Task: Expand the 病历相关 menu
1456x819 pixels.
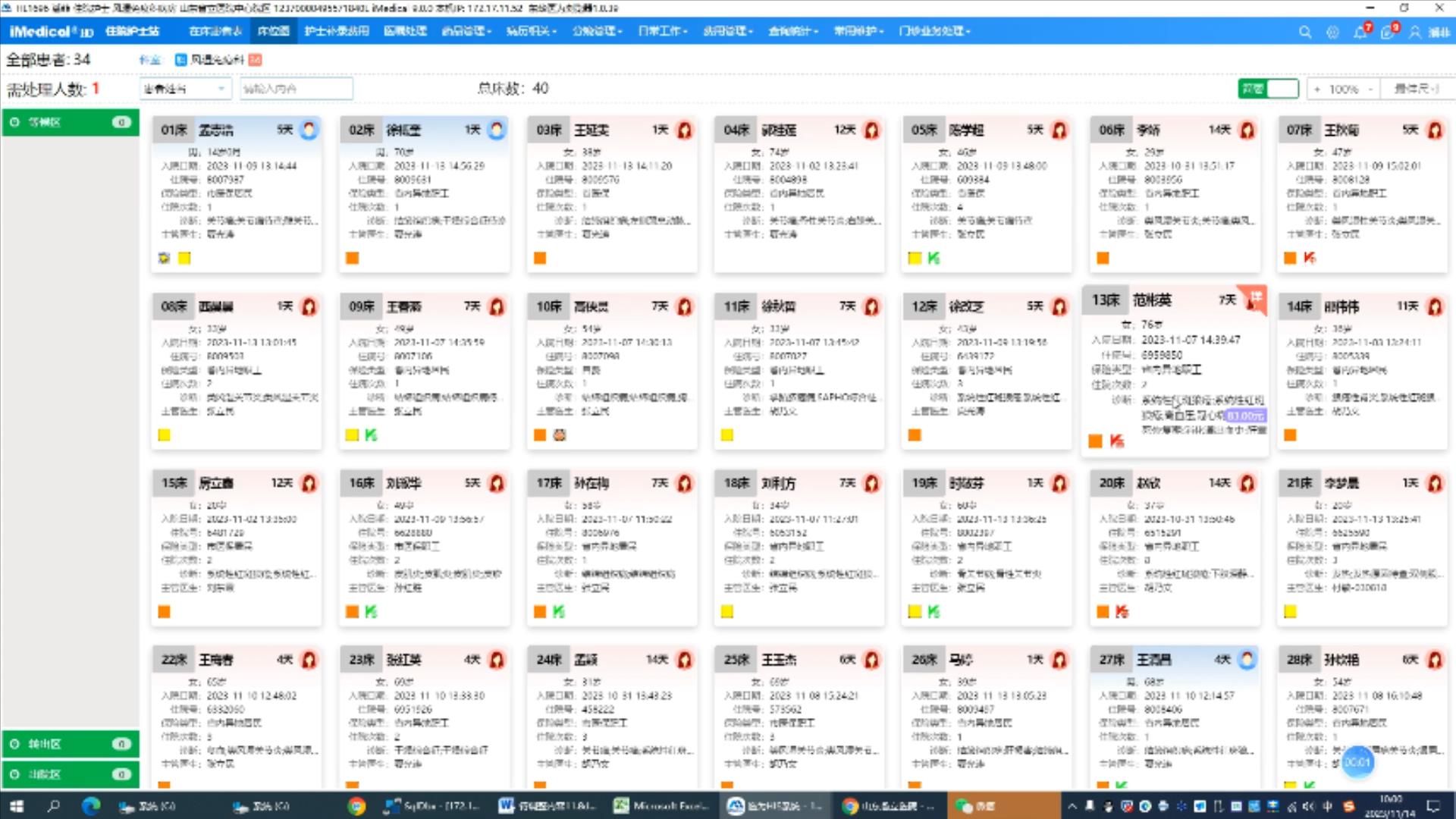Action: point(532,31)
